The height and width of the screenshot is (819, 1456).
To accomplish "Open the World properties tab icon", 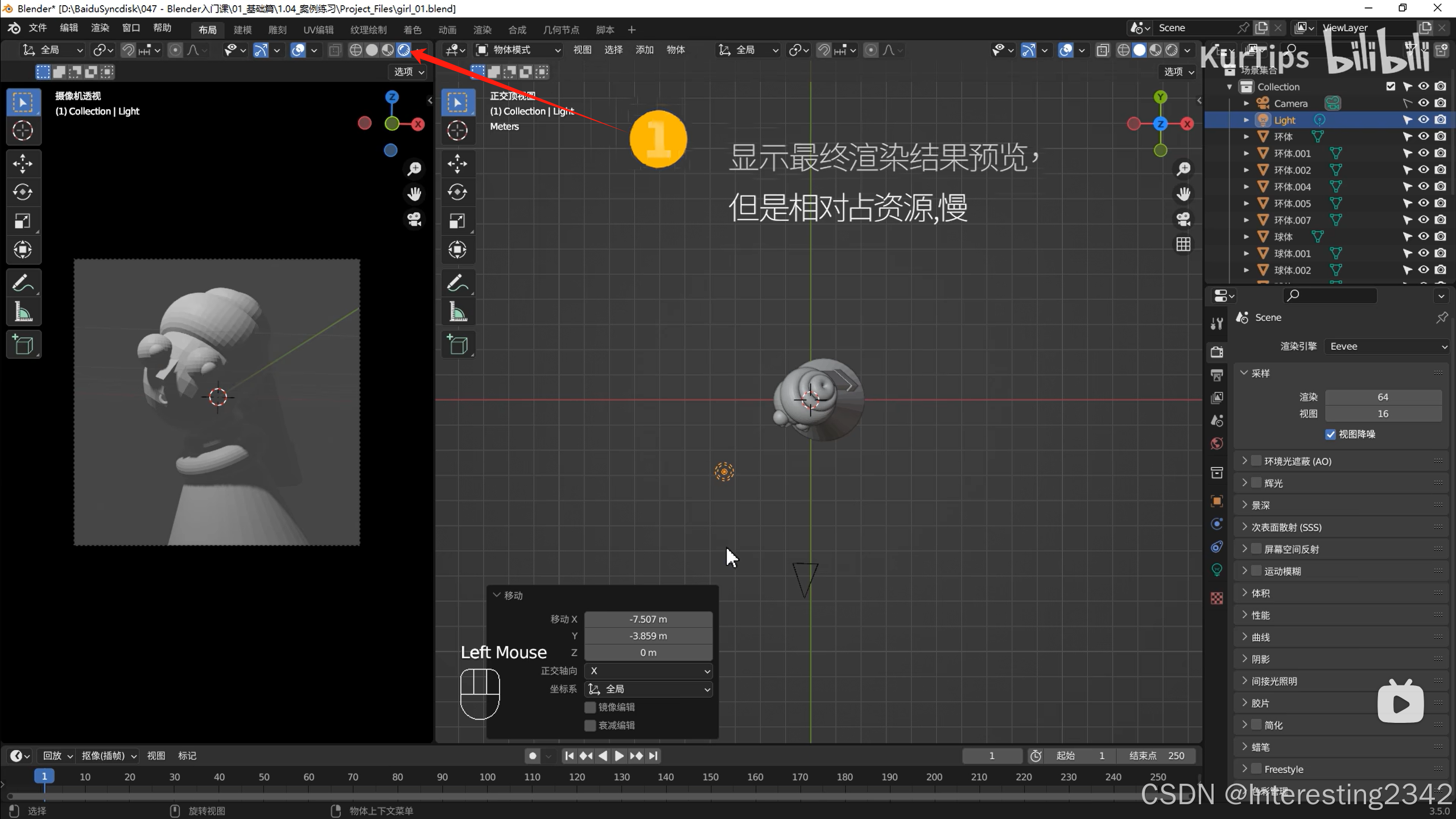I will (1217, 444).
